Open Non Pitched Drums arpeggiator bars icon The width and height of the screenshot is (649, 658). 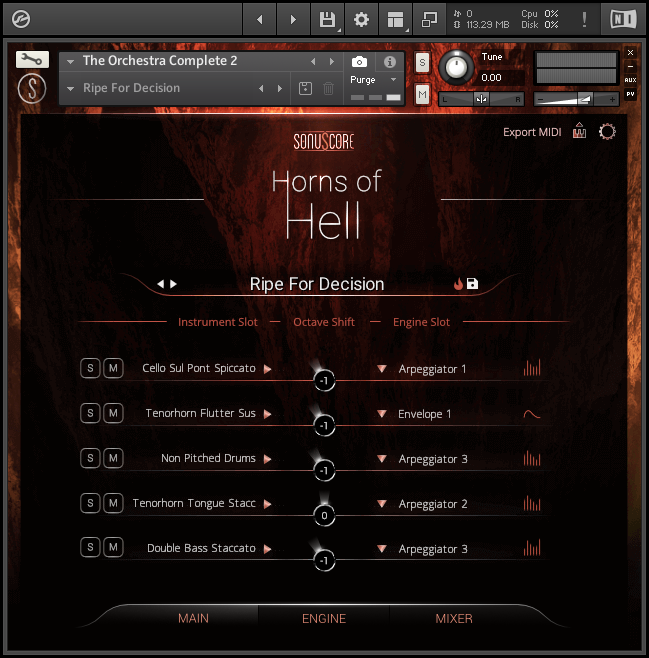[x=532, y=458]
